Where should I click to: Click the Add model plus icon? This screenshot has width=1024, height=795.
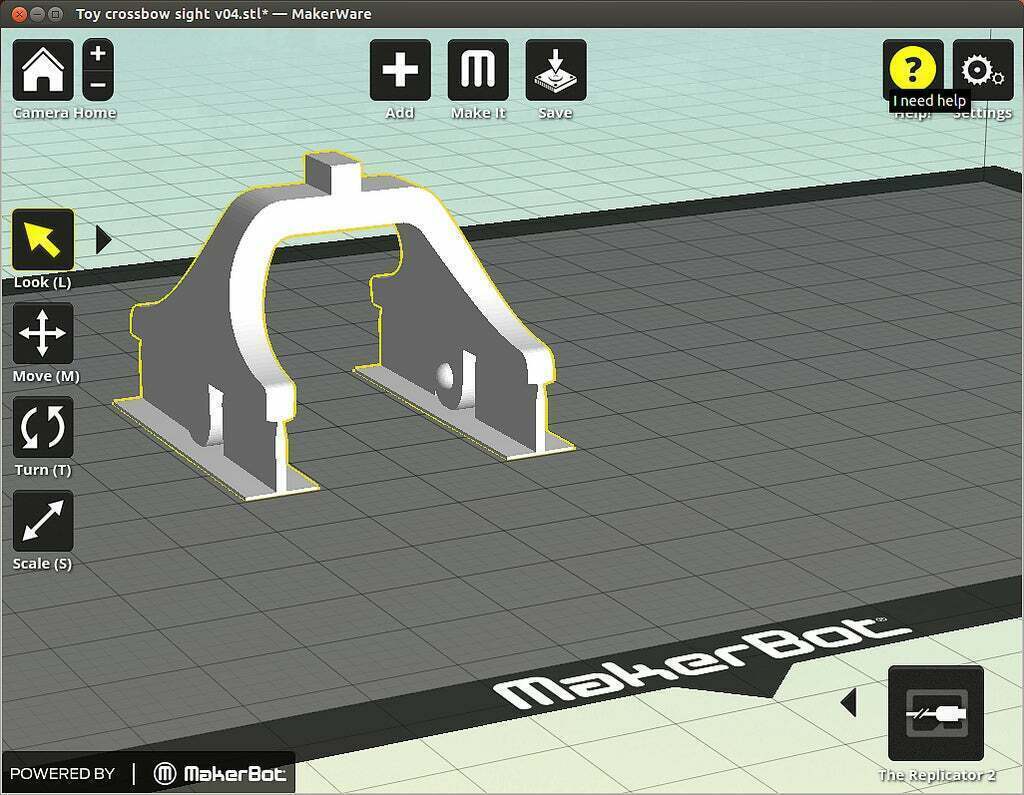point(400,70)
